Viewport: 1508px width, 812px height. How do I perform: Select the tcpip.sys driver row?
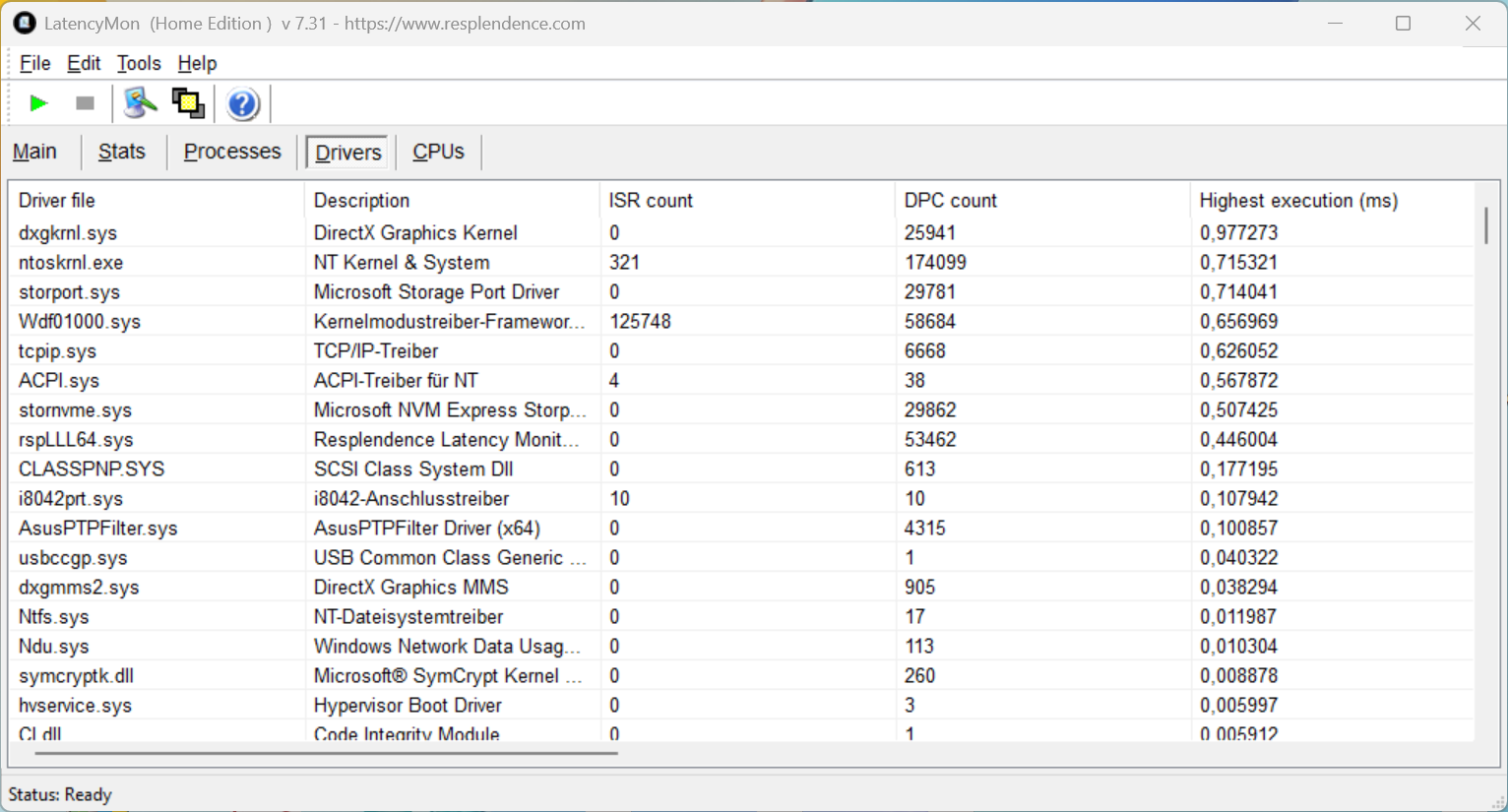tap(742, 351)
